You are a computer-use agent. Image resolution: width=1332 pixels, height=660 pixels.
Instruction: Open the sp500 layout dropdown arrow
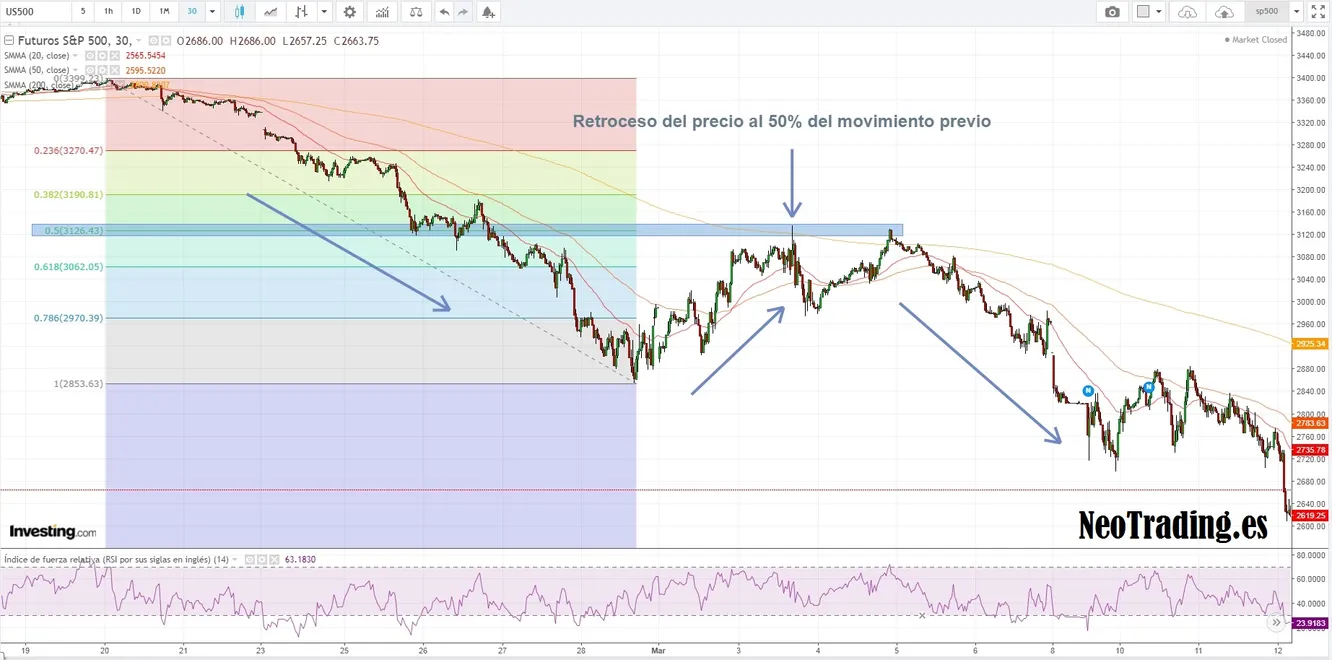pyautogui.click(x=1296, y=12)
